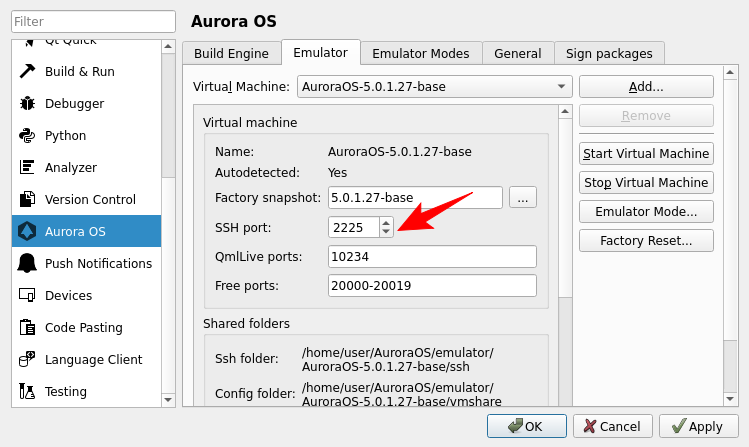Select the Devices icon in sidebar

click(x=27, y=296)
